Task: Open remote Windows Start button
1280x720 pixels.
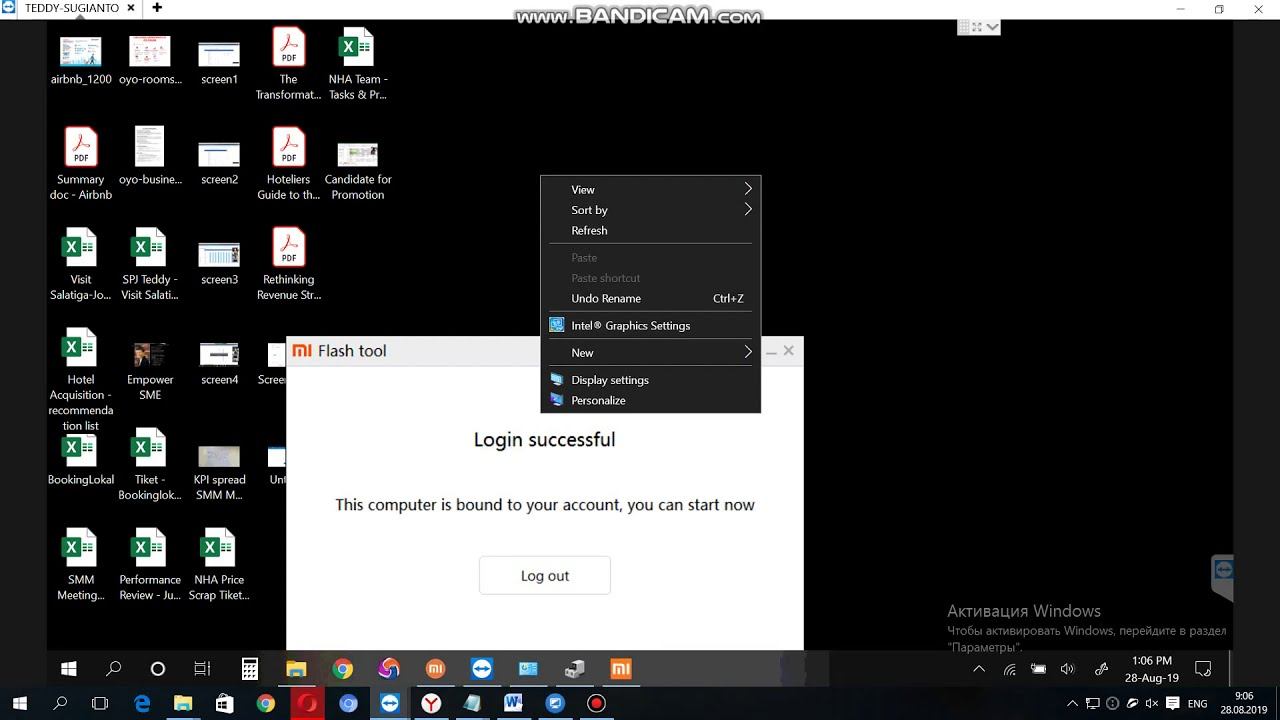Action: pos(69,669)
